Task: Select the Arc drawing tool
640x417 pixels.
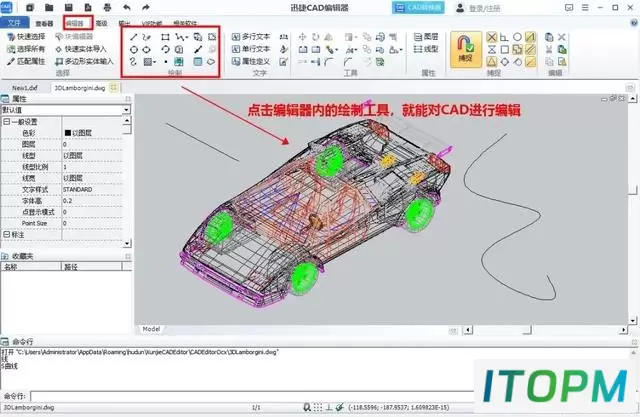Action: 165,50
